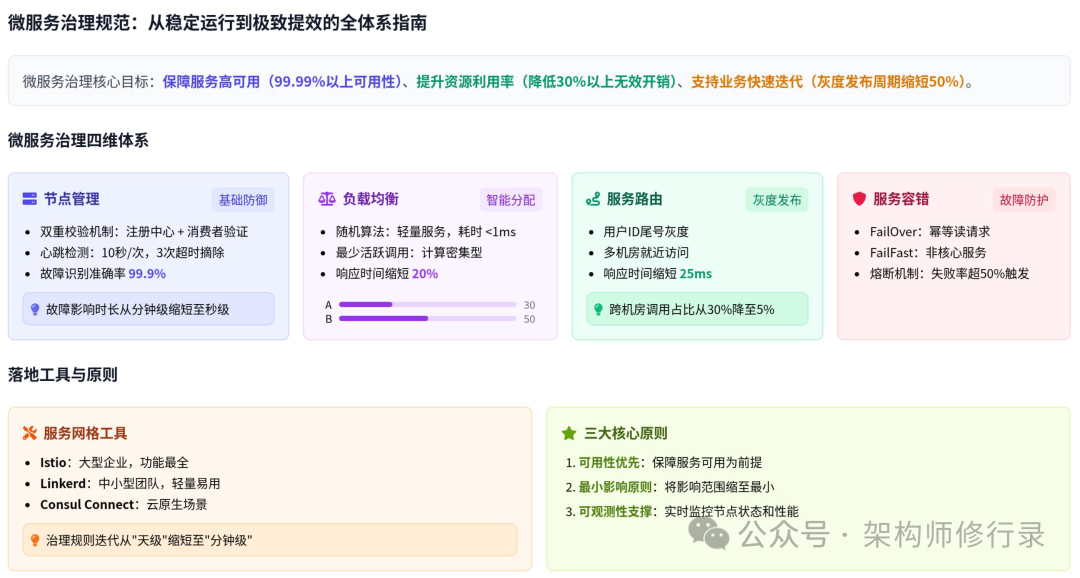Click the Linkerd bullet line

(x=130, y=484)
